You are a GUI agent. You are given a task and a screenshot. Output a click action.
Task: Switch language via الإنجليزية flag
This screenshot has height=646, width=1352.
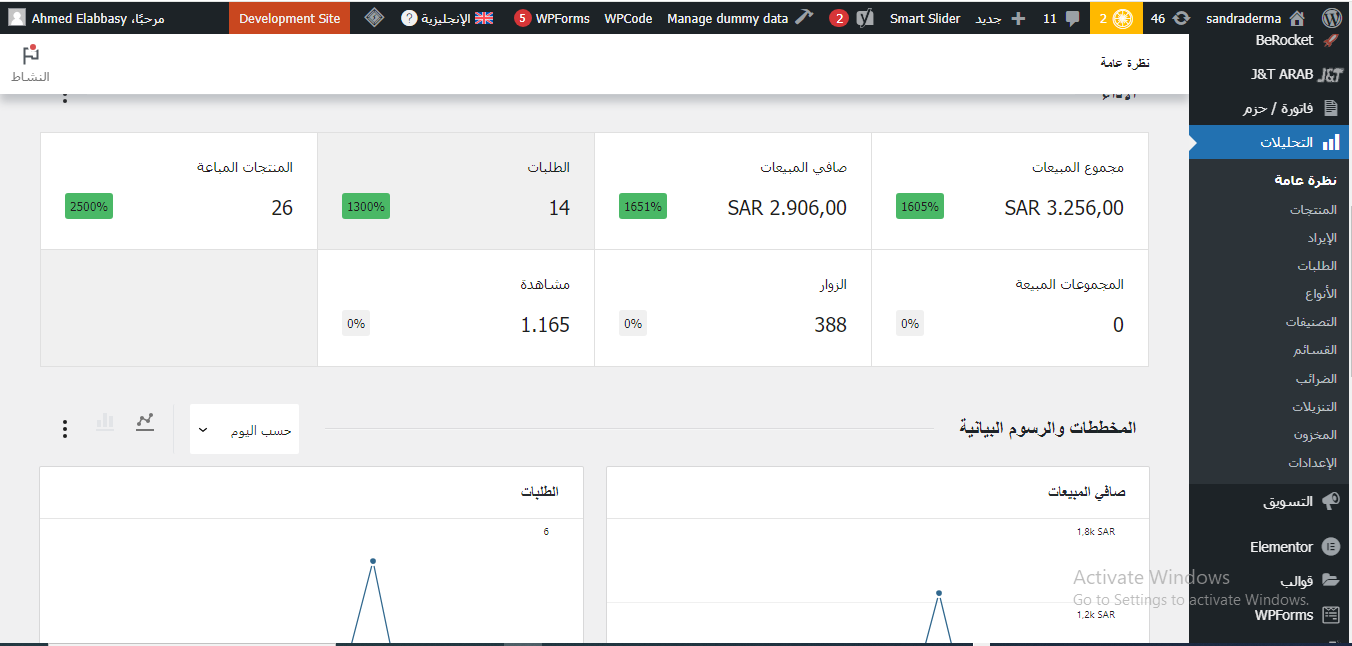[457, 18]
